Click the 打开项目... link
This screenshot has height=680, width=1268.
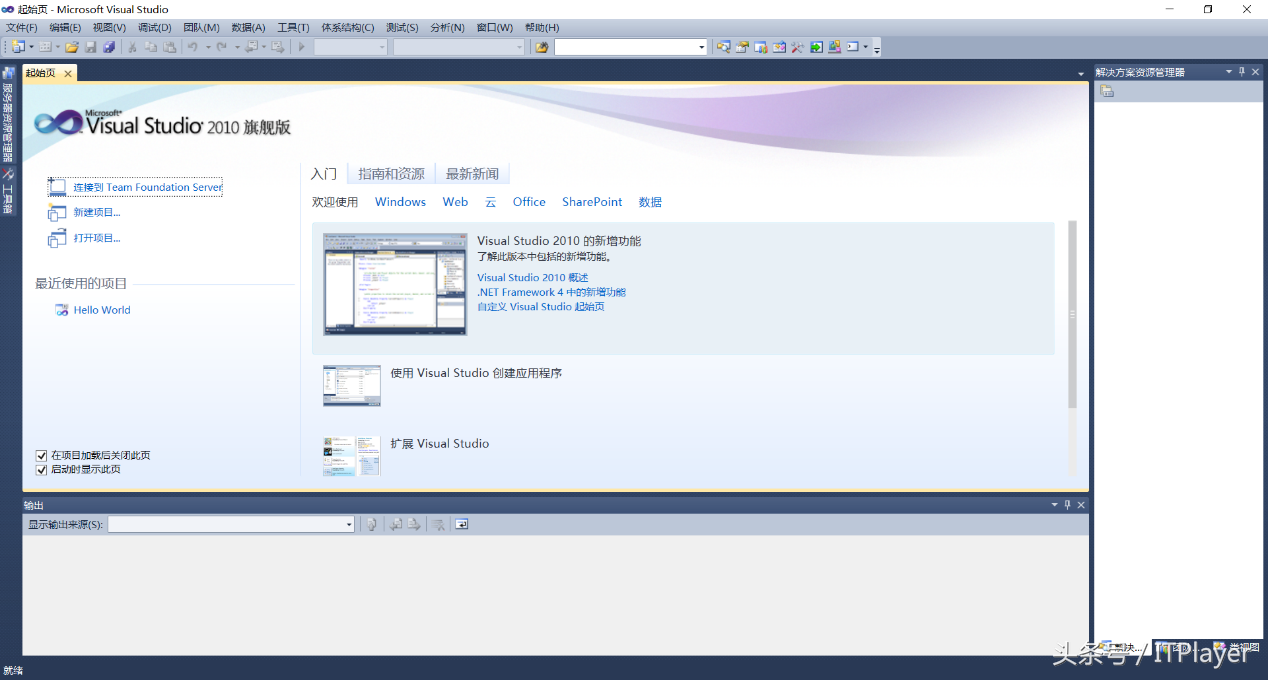click(97, 238)
